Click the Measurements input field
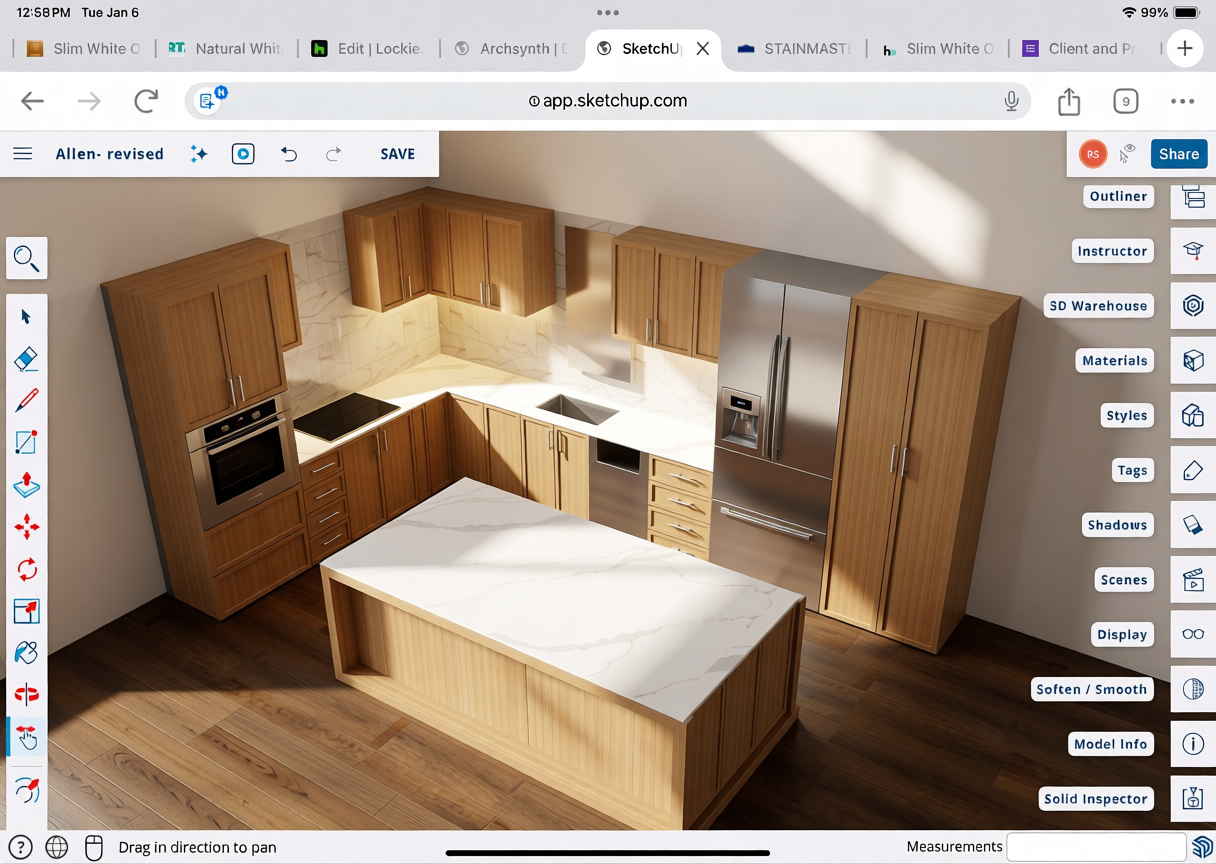Viewport: 1216px width, 864px height. (1095, 847)
